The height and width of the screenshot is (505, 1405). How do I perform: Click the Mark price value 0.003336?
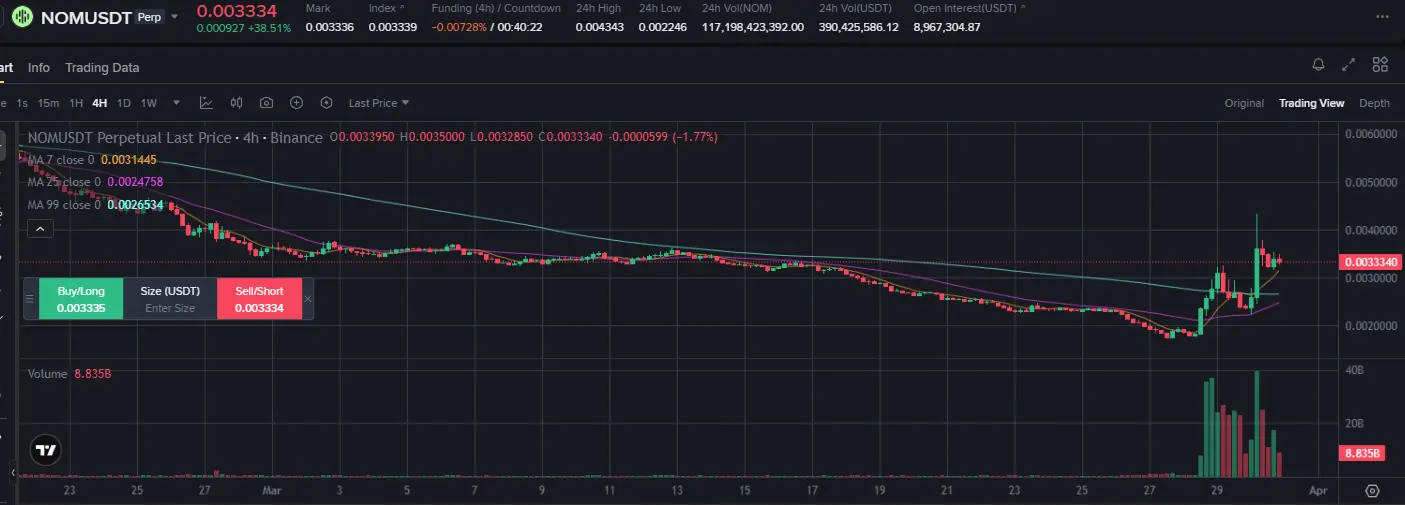[329, 27]
